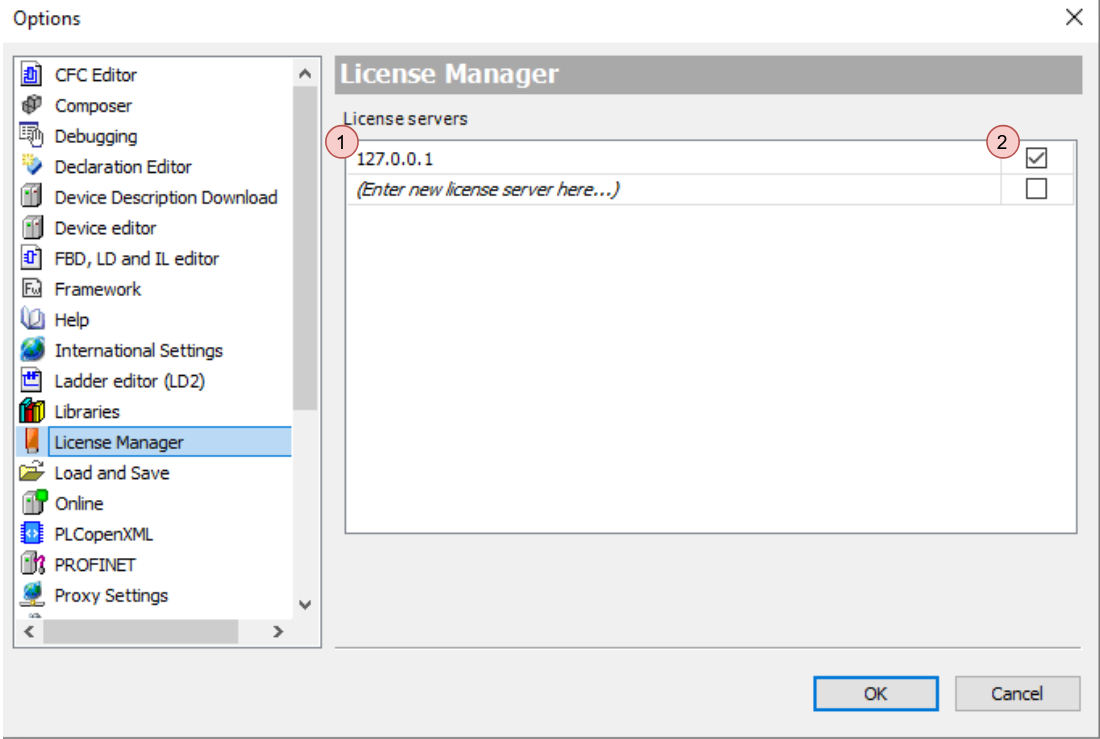Open Composer settings via its icon

[30, 105]
